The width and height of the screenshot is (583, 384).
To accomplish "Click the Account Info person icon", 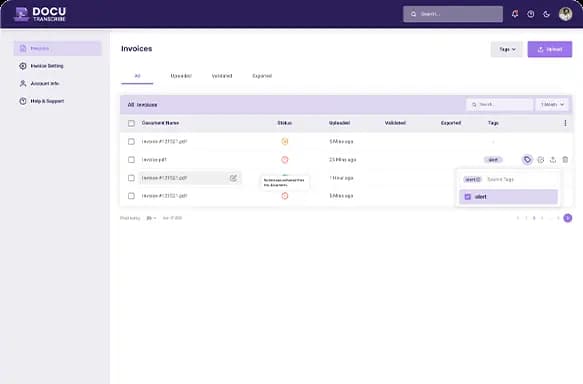I will [23, 83].
